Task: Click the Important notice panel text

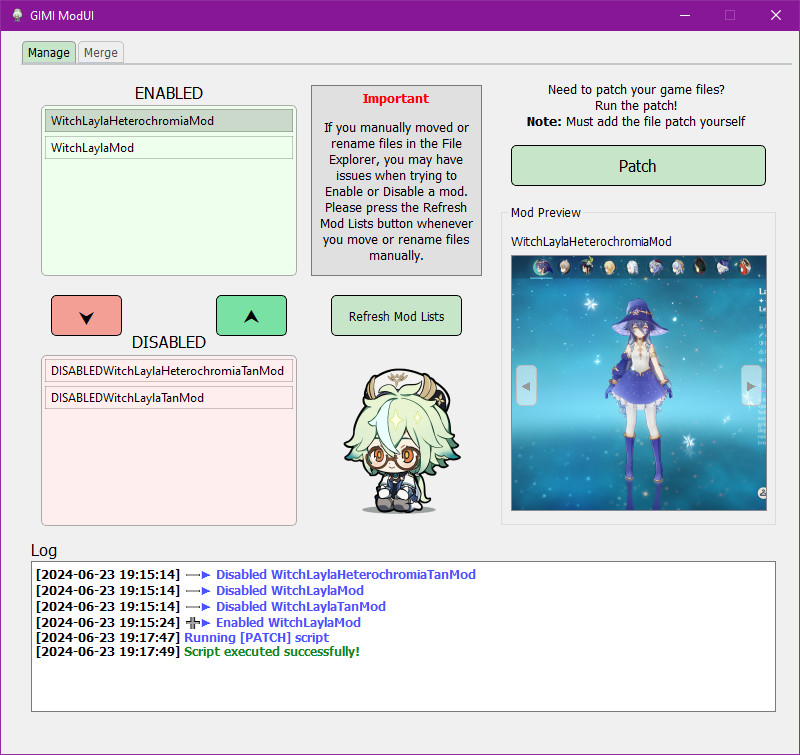Action: pos(396,180)
